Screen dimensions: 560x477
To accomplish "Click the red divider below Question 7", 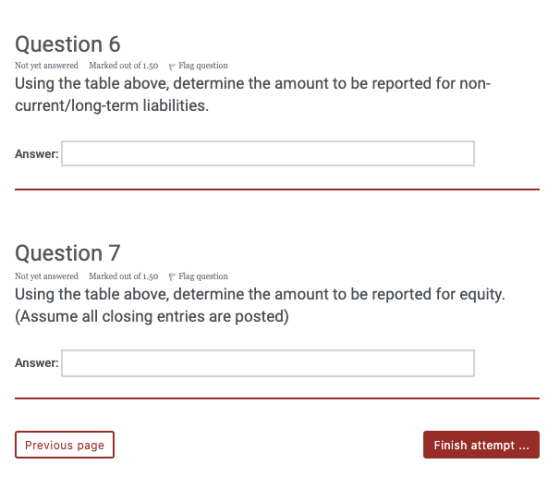I will 277,398.
